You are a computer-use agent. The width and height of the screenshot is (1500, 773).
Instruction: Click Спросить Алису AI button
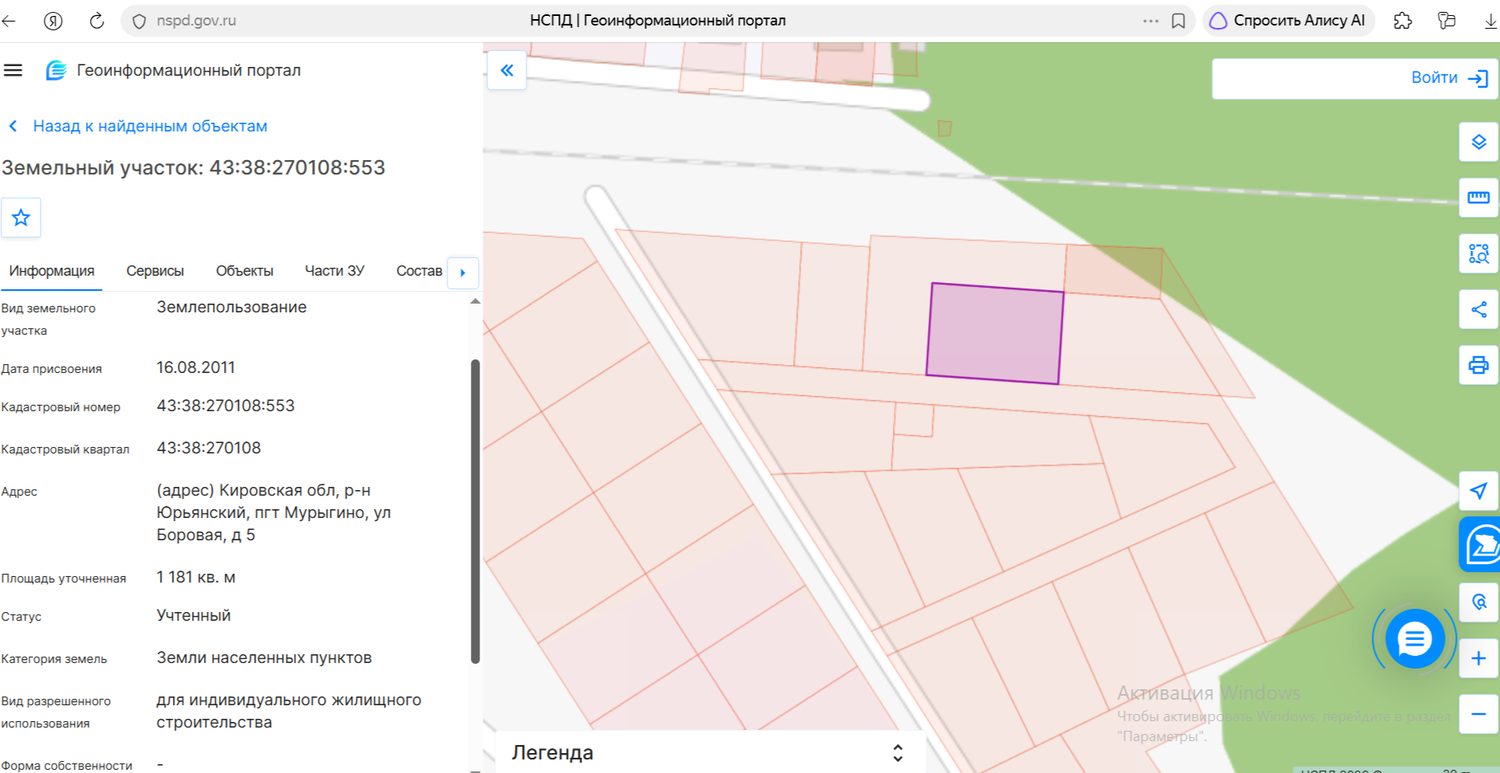tap(1288, 20)
